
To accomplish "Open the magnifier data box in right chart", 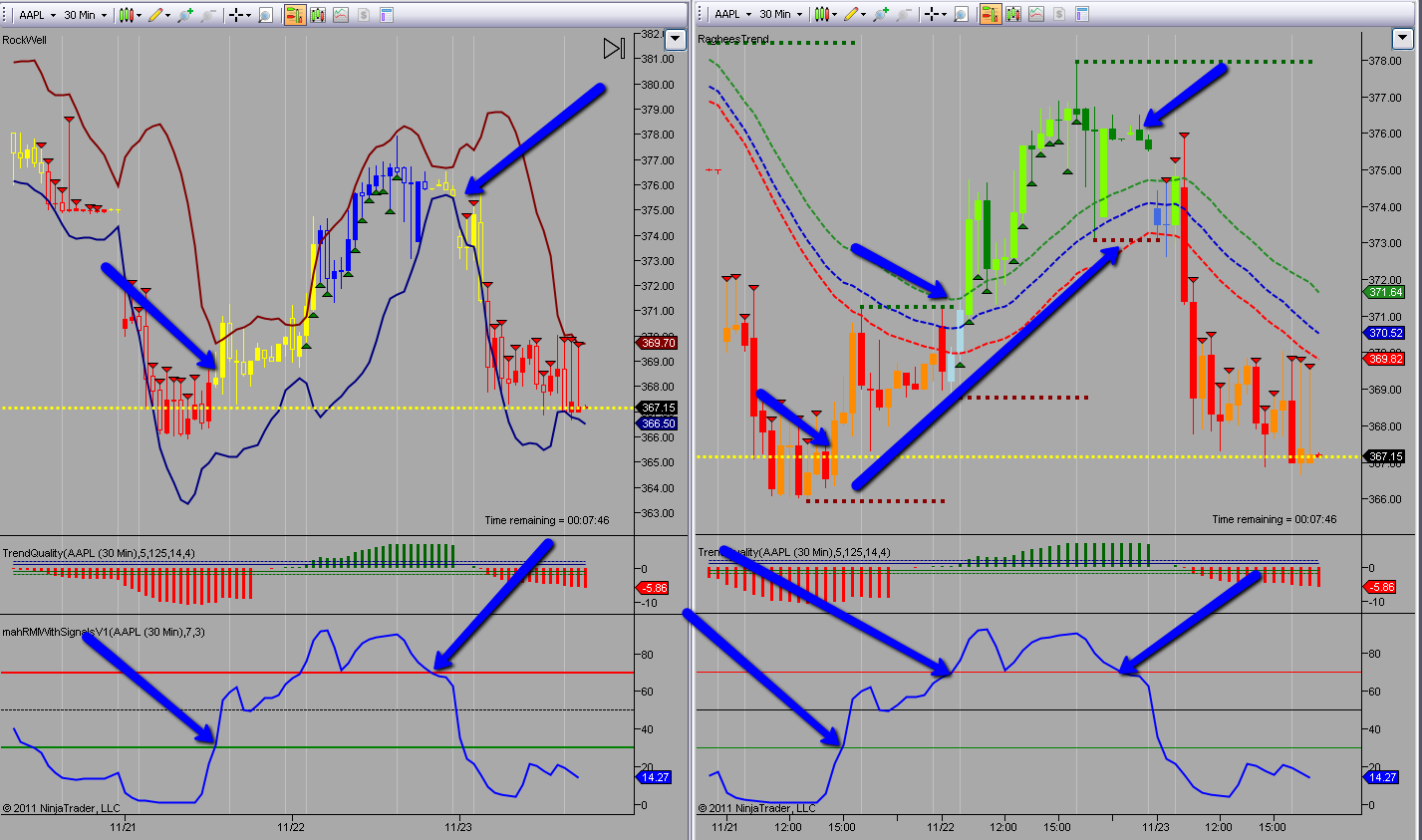I will (961, 15).
